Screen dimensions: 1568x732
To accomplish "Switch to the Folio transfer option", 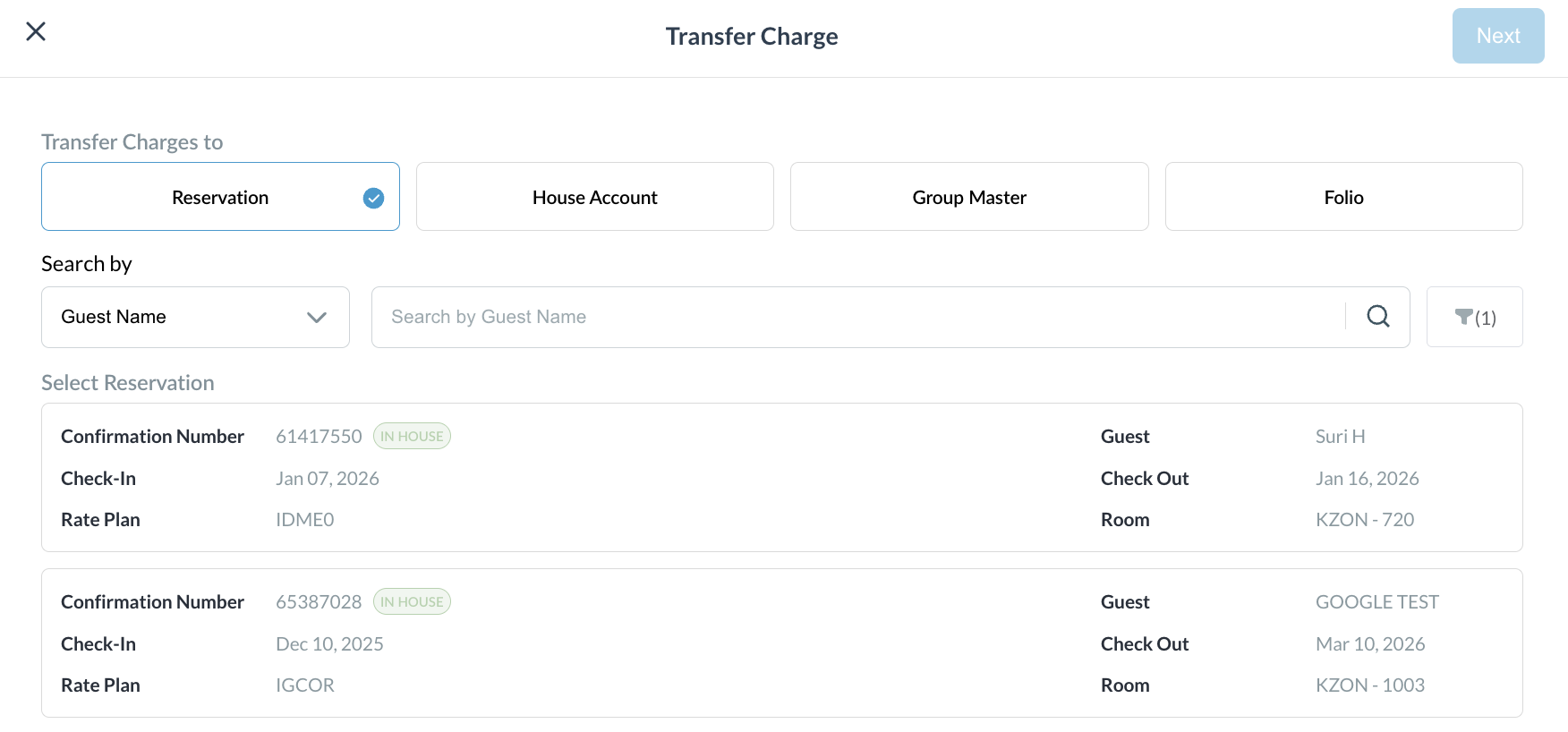I will [1343, 198].
